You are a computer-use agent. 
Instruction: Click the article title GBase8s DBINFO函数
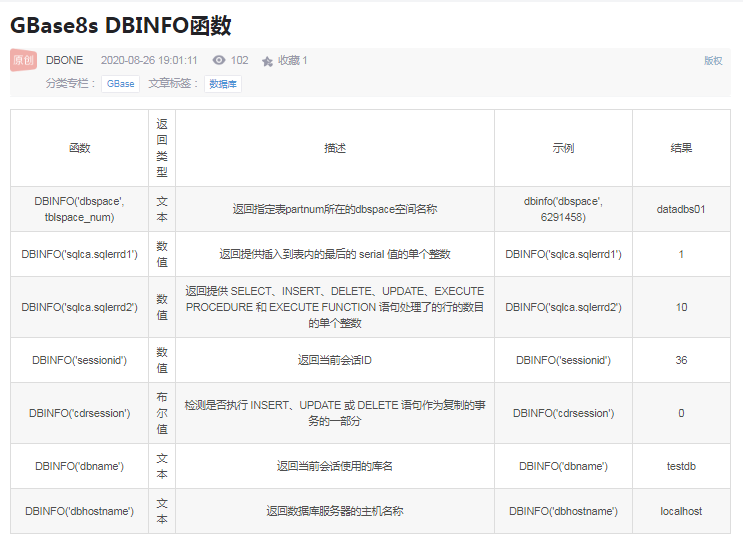coord(121,25)
